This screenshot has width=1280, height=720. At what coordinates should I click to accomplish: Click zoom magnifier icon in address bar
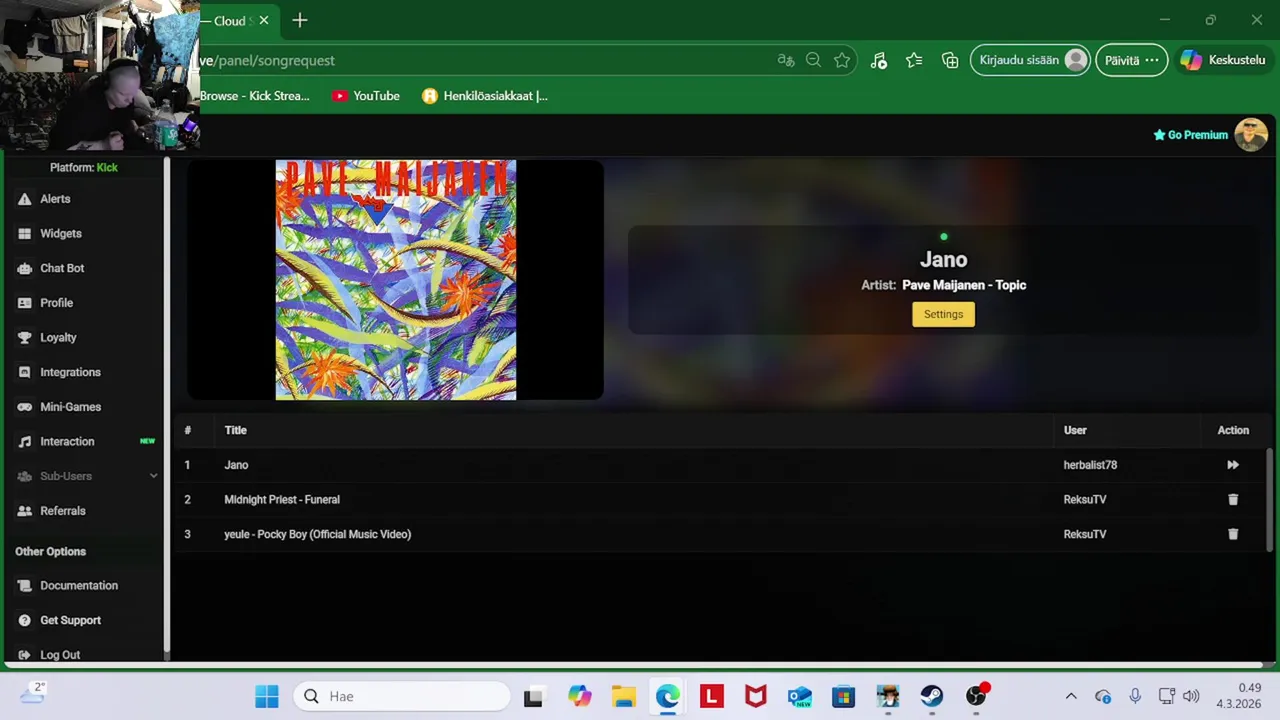coord(814,60)
